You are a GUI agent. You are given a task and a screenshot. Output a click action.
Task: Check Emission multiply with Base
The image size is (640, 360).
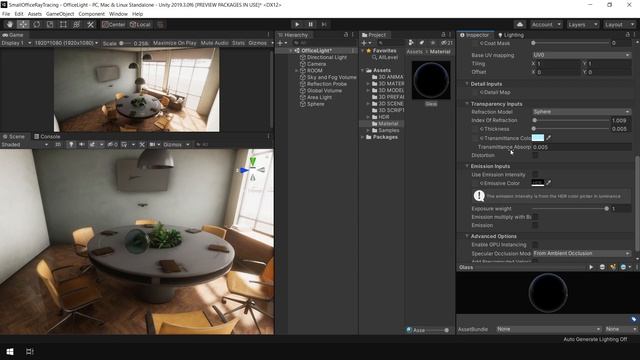click(535, 217)
